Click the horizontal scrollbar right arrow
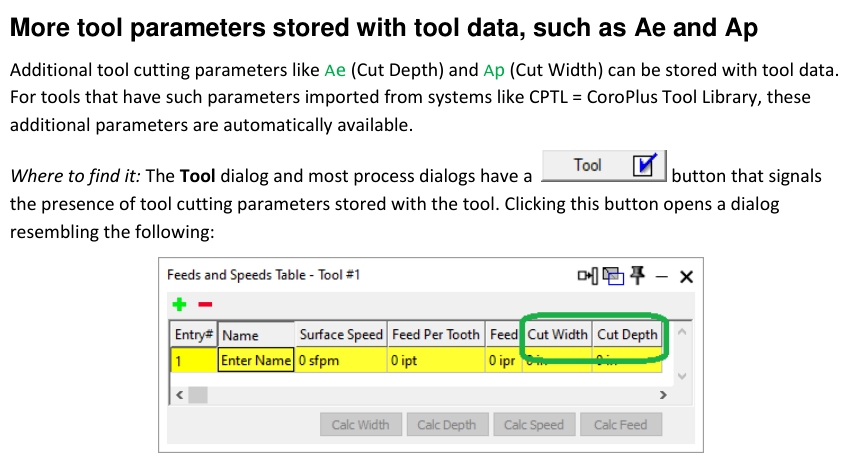Viewport: 865px width, 470px height. [663, 394]
